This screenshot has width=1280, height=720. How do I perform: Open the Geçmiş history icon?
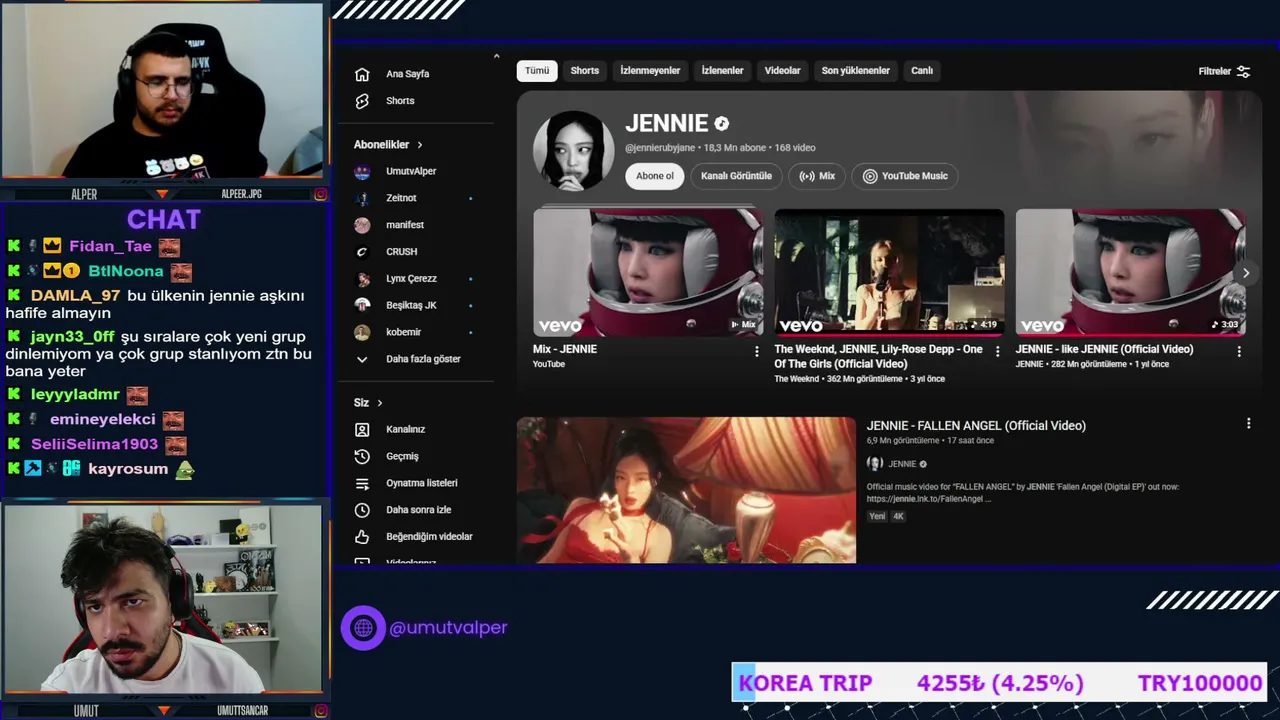tap(362, 456)
